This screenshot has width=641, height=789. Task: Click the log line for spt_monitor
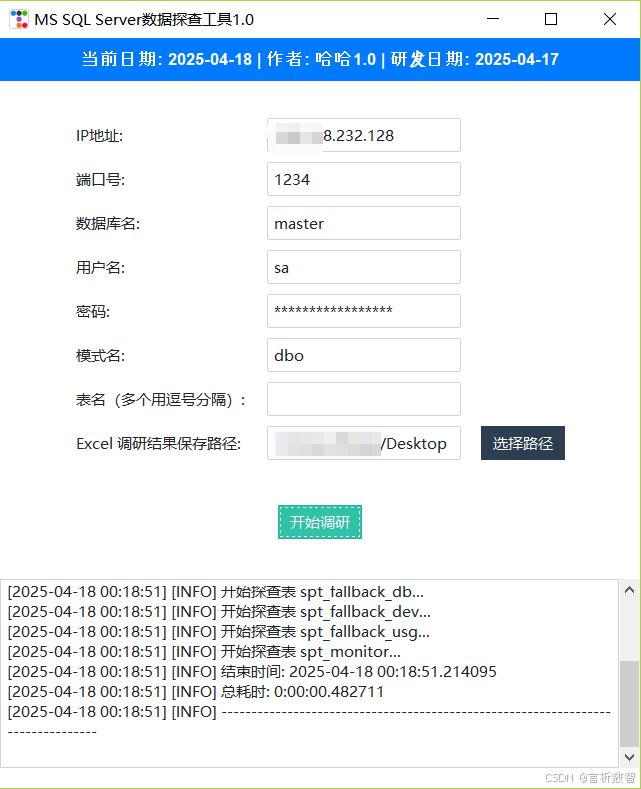click(x=204, y=652)
